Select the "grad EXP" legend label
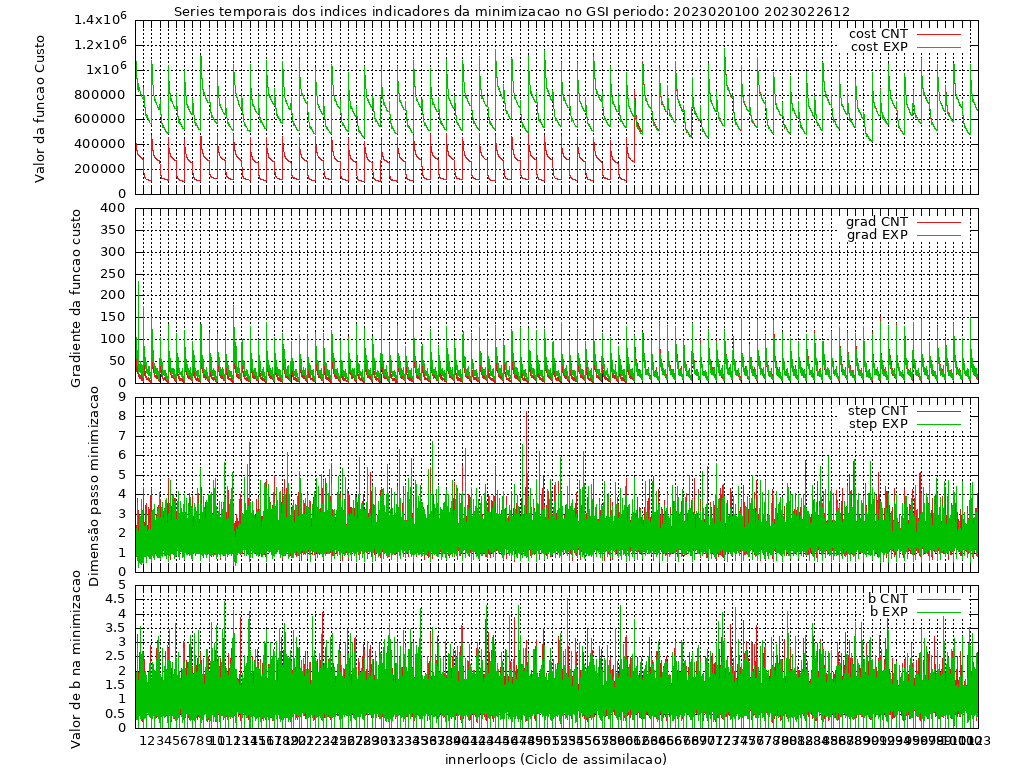This screenshot has height=768, width=1024. pos(877,235)
